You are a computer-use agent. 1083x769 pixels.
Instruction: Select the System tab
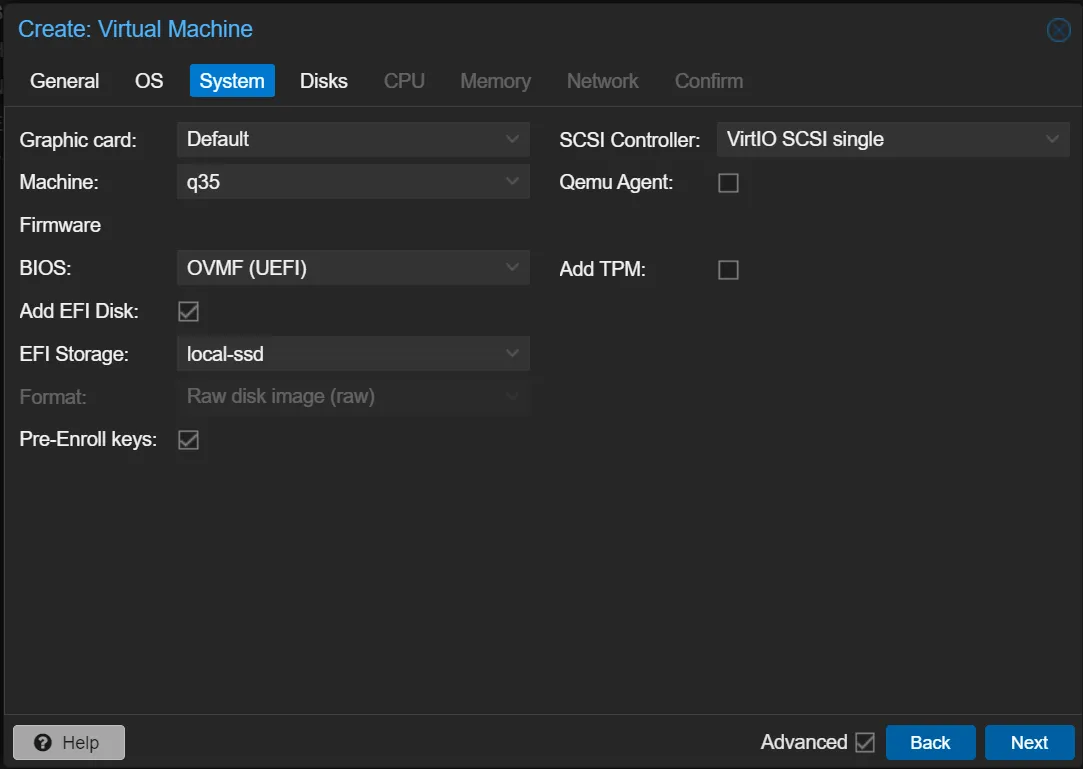231,81
